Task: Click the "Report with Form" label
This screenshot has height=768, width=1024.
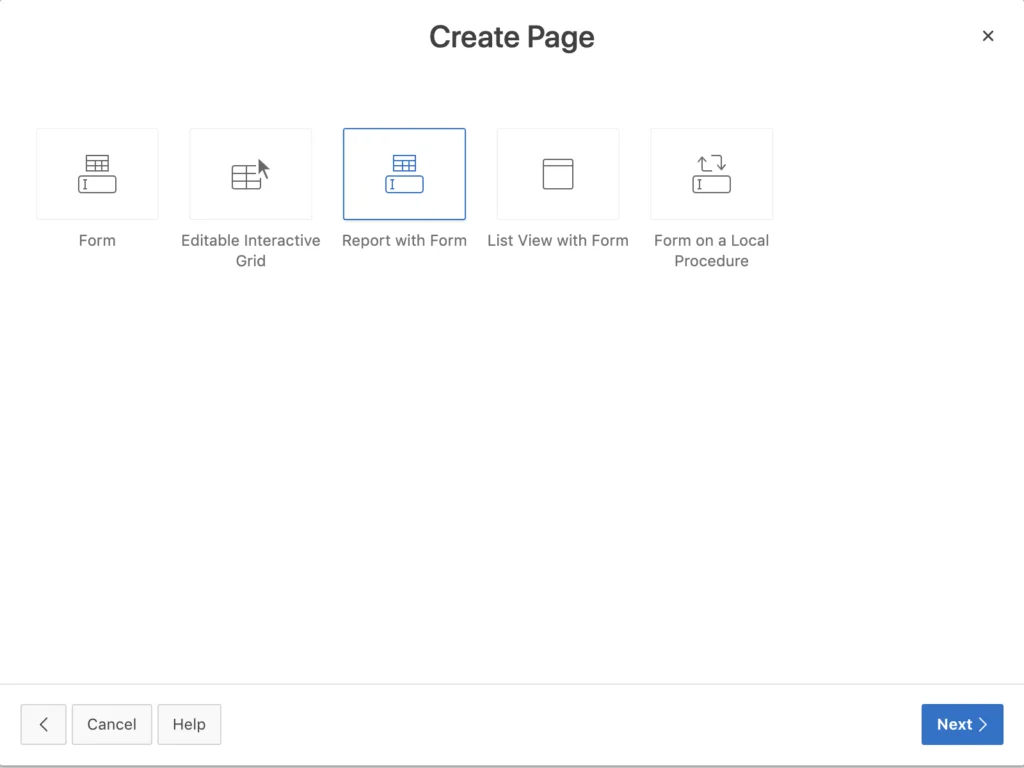Action: point(404,240)
